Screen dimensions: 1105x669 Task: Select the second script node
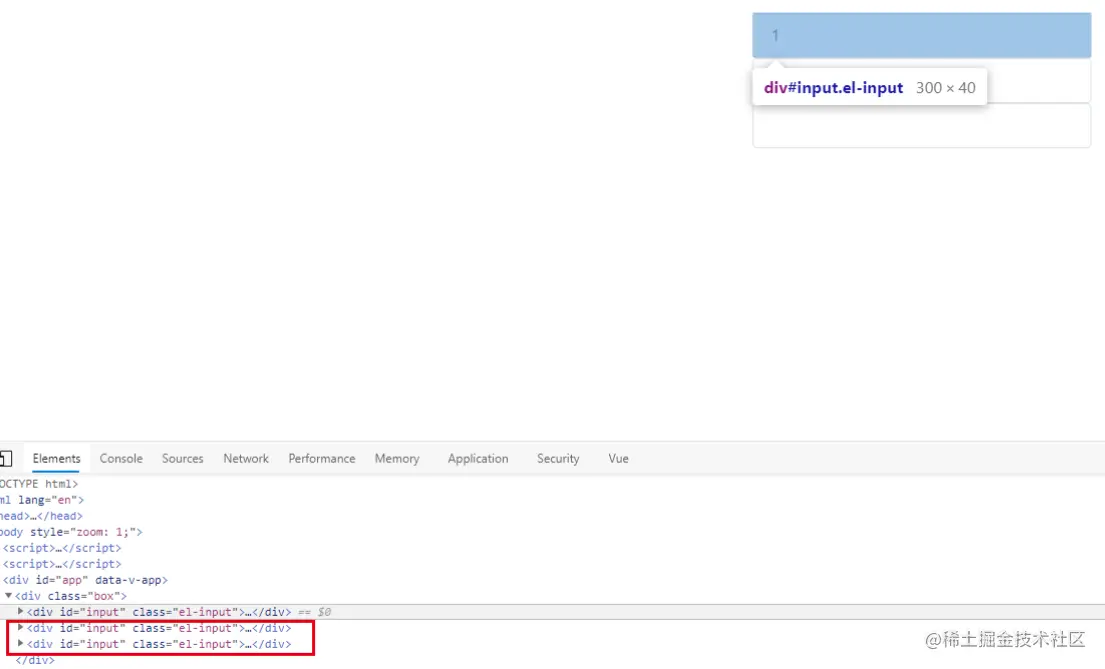tap(62, 564)
